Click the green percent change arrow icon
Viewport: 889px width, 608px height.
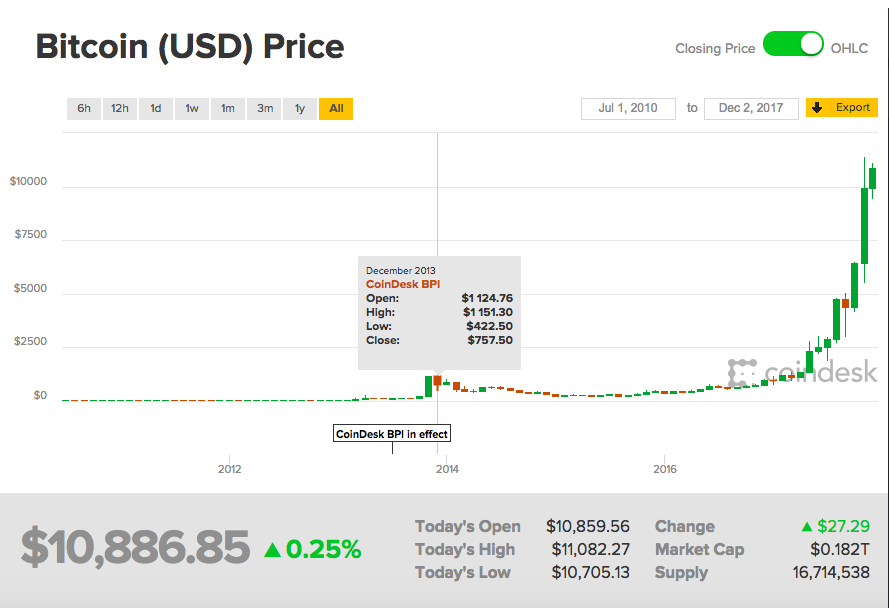tap(272, 549)
